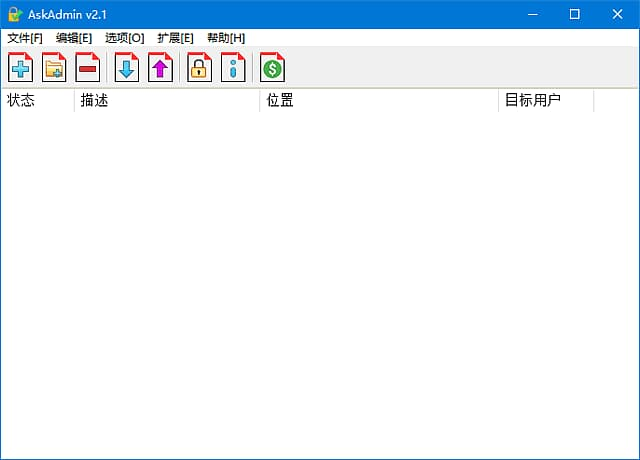The height and width of the screenshot is (460, 640).
Task: Open the 编辑[E] menu
Action: click(74, 37)
